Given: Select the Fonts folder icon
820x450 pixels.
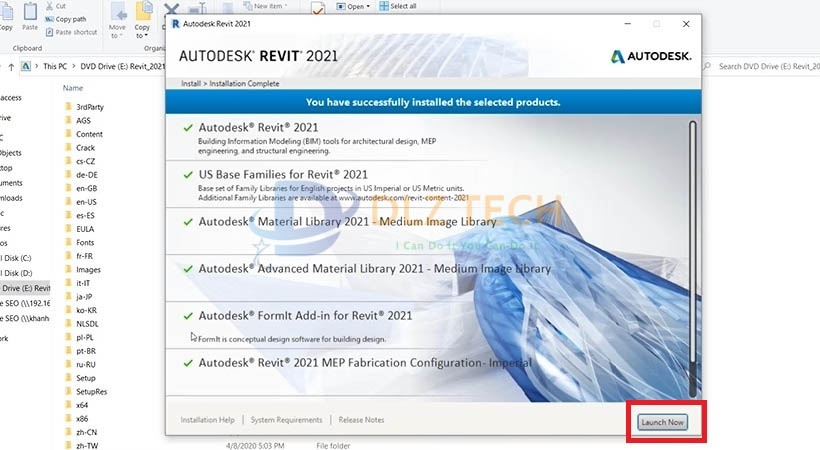Looking at the screenshot, I should click(x=68, y=242).
